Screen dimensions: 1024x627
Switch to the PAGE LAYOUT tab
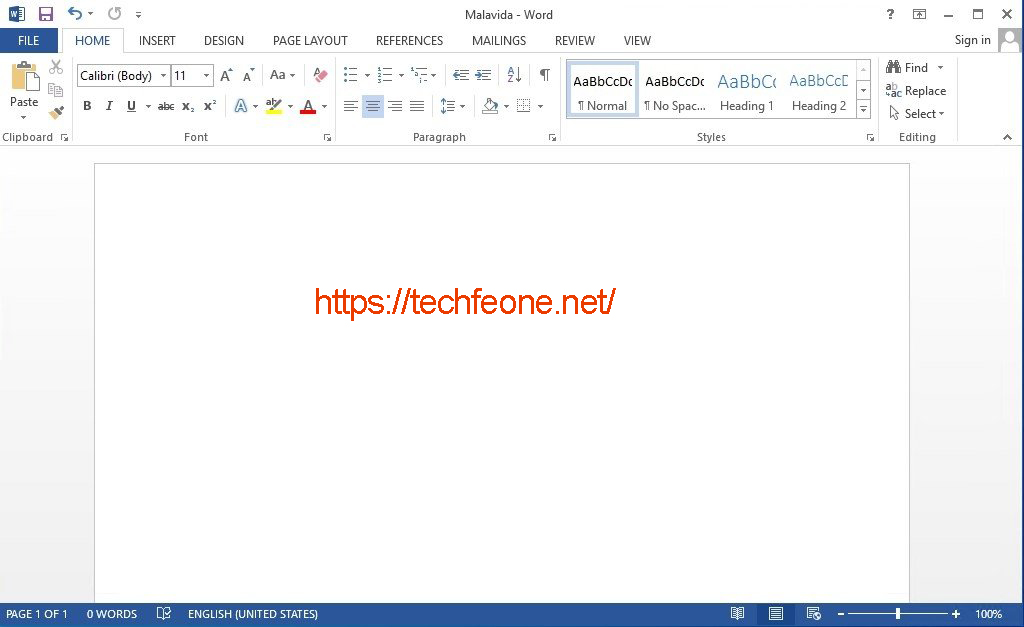[x=310, y=40]
